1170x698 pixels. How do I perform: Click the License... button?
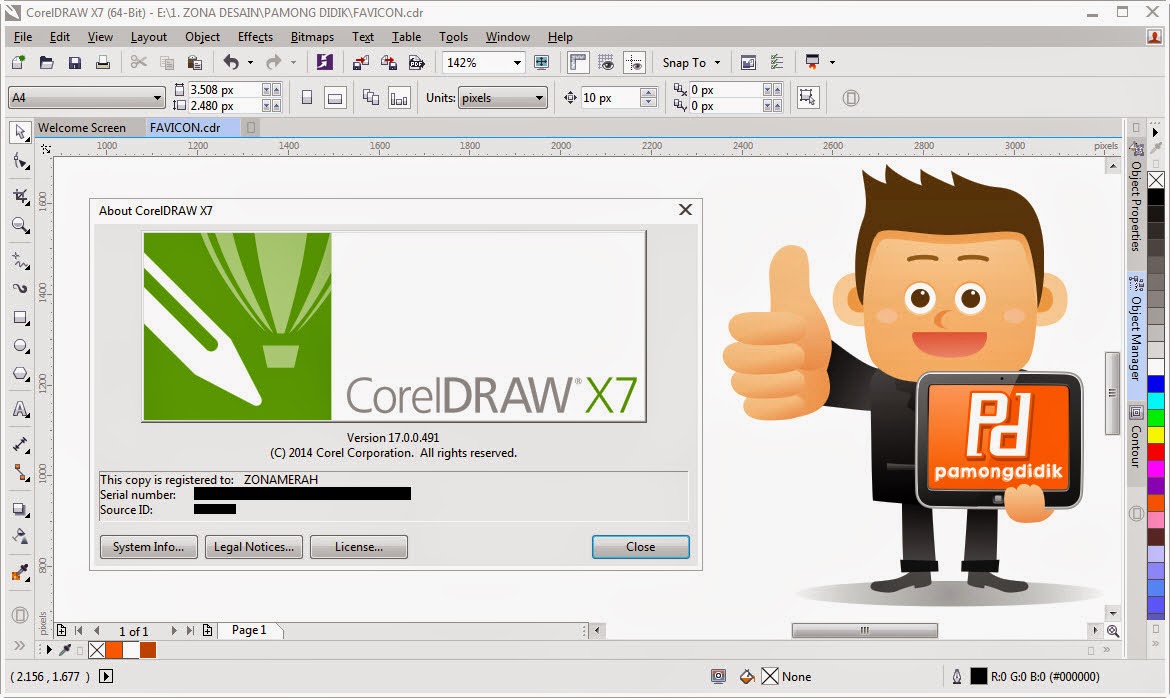click(x=359, y=546)
